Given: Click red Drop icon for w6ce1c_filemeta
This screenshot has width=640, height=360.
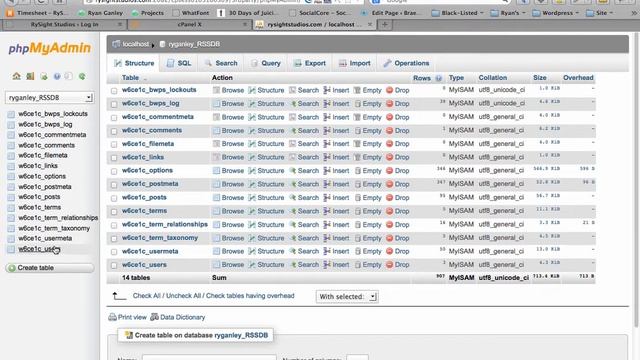Looking at the screenshot, I should [x=389, y=144].
